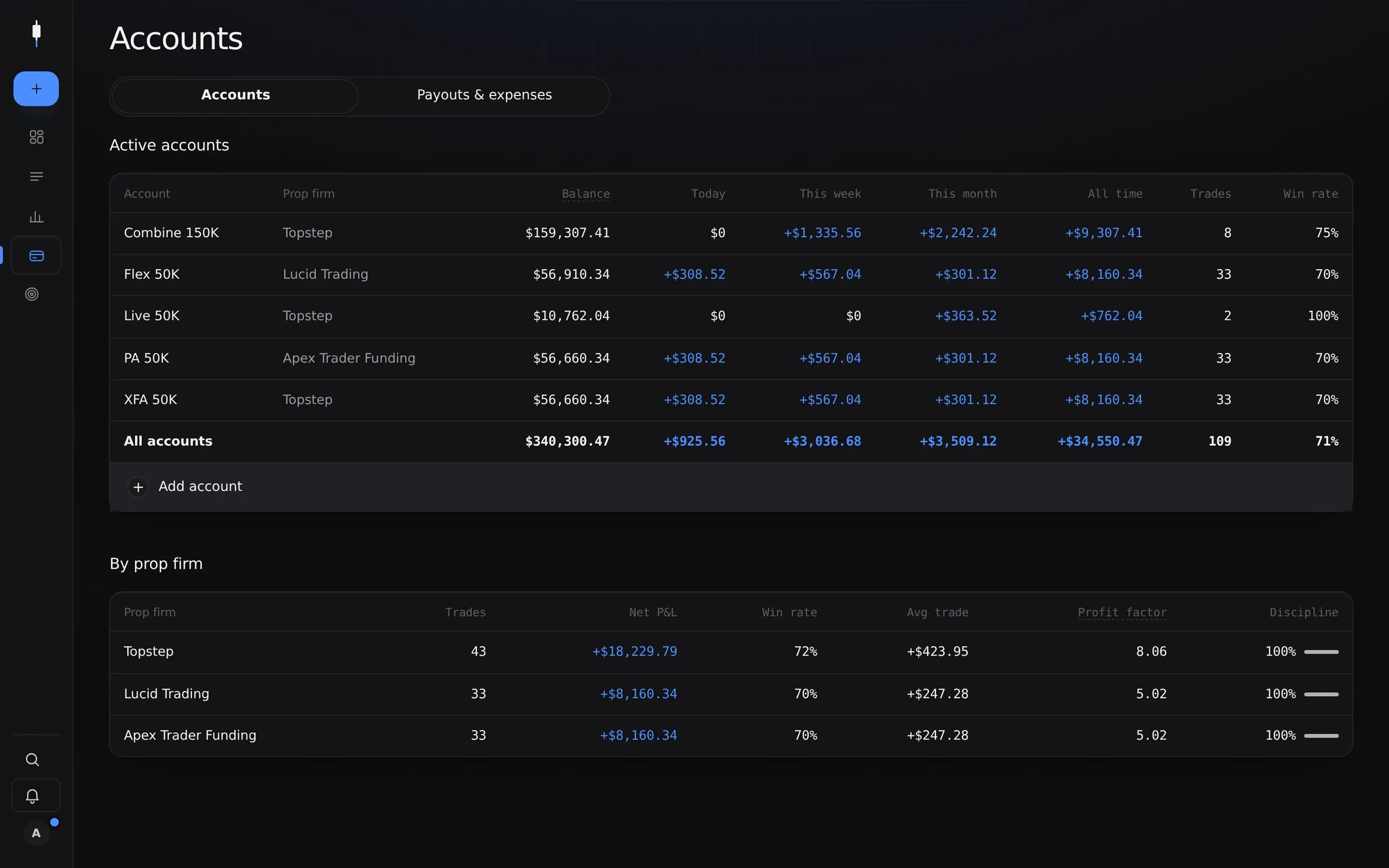Click Lucid Trading discipline progress bar
Viewport: 1389px width, 868px height.
click(1321, 694)
